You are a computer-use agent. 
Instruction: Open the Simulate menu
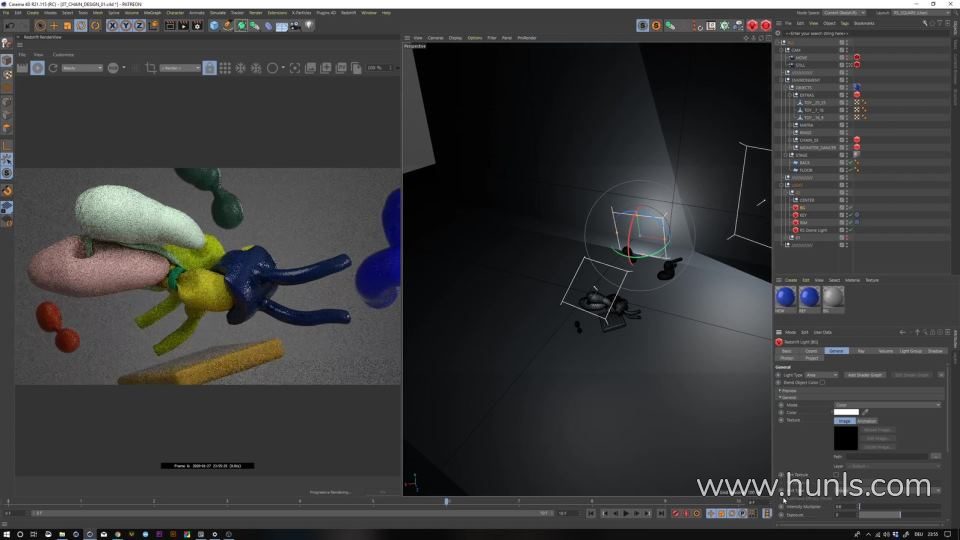[x=217, y=12]
